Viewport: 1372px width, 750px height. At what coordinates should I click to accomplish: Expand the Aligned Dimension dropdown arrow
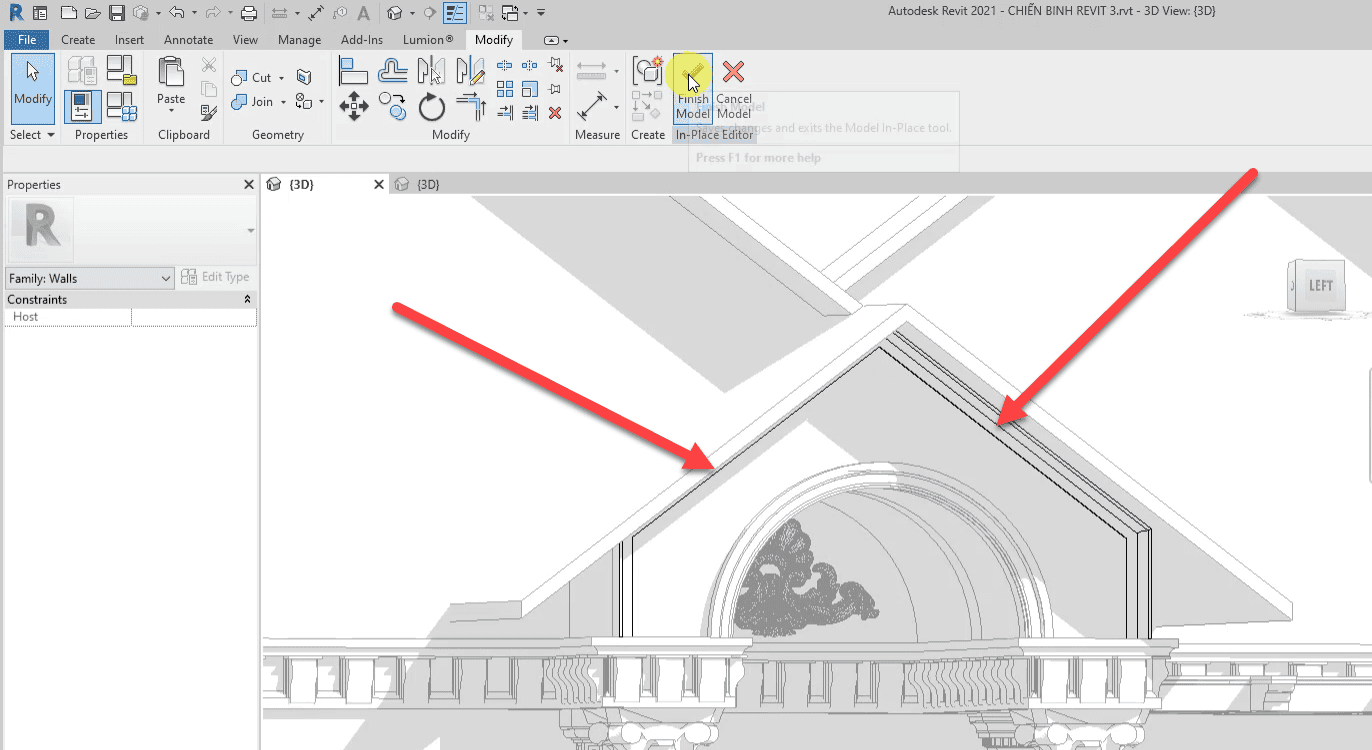(x=616, y=106)
